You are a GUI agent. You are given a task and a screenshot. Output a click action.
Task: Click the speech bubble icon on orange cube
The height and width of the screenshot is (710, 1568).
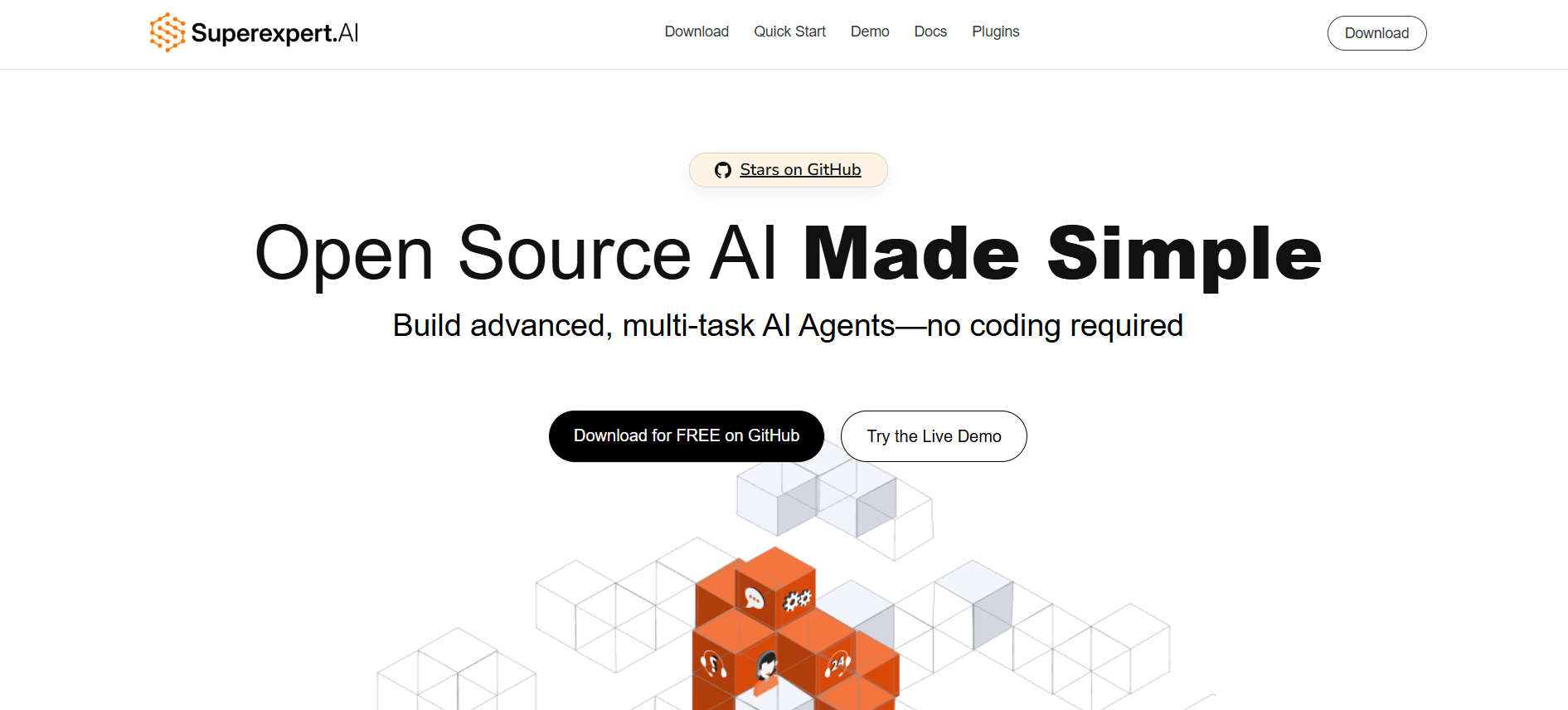click(754, 598)
